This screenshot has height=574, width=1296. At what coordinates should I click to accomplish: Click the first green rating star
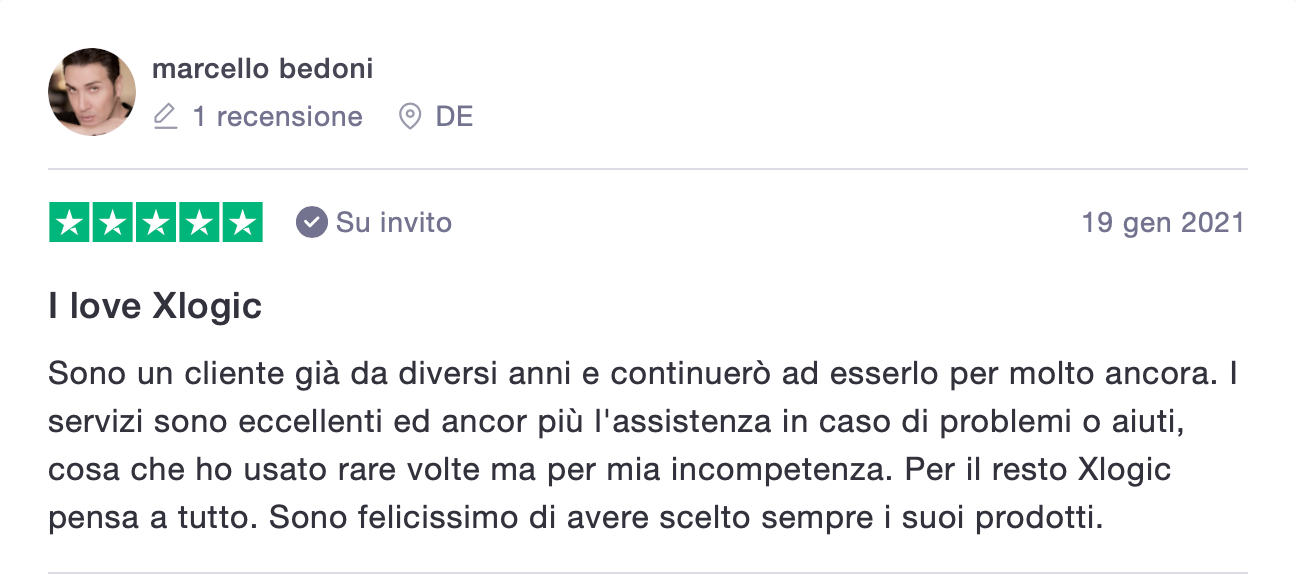tap(69, 222)
